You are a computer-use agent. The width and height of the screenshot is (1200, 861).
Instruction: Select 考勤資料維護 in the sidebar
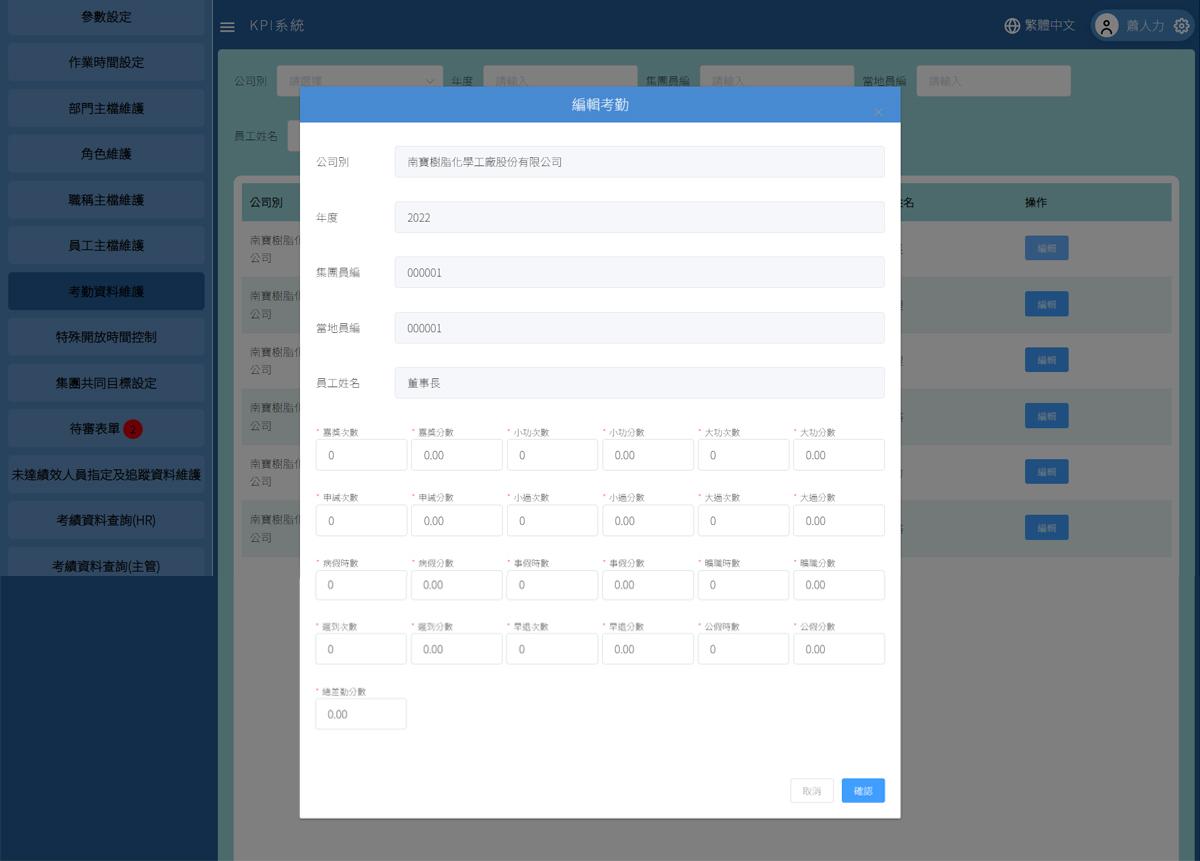[106, 291]
